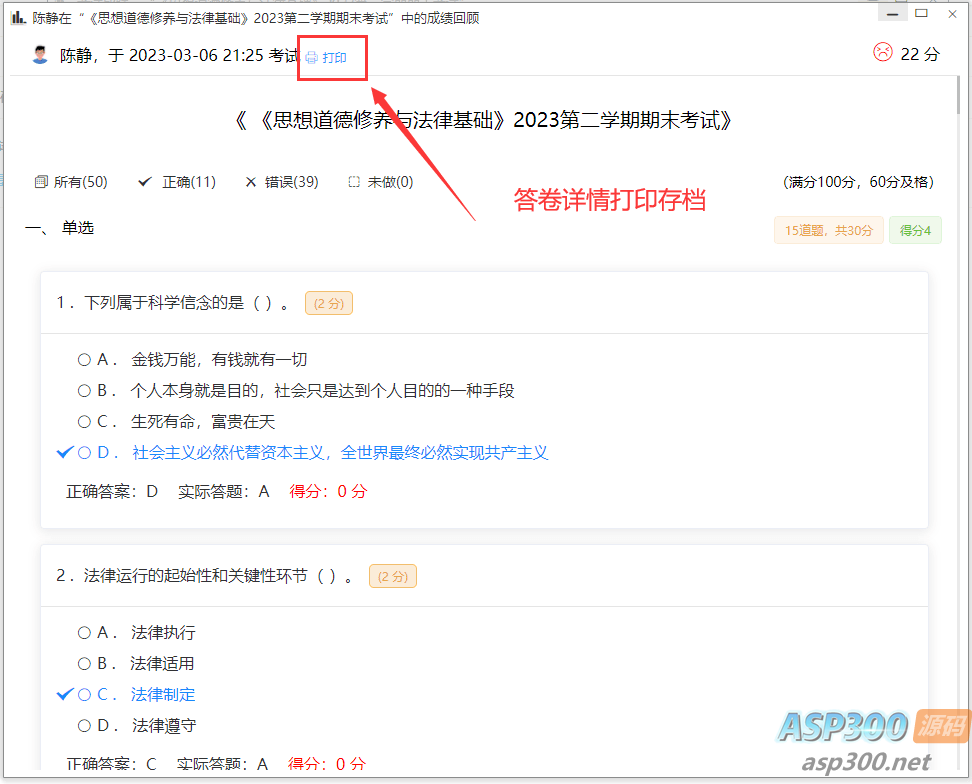This screenshot has width=972, height=784.
Task: Click the X icon for 错误(39)
Action: tap(251, 182)
